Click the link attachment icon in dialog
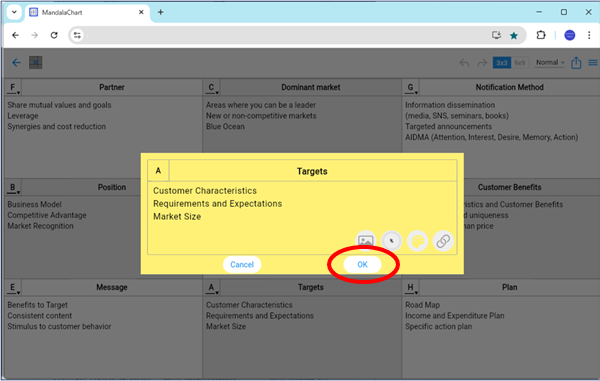The image size is (600, 381). [x=443, y=241]
